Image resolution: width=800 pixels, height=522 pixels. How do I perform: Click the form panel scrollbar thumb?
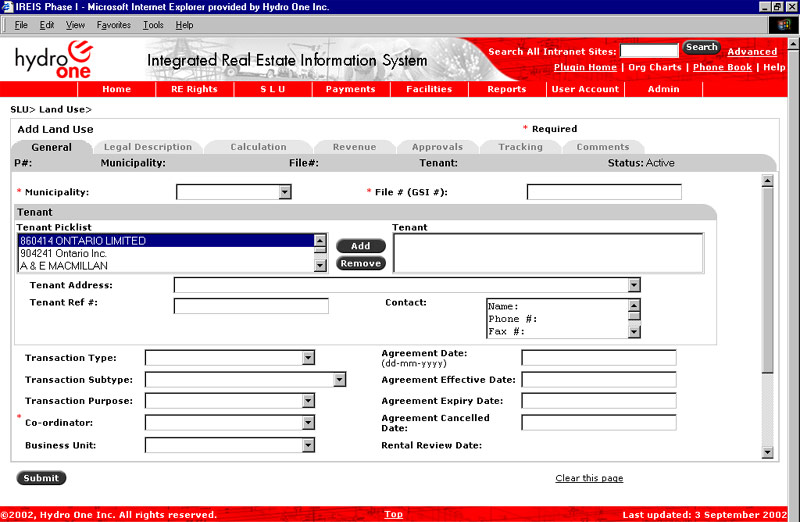767,280
